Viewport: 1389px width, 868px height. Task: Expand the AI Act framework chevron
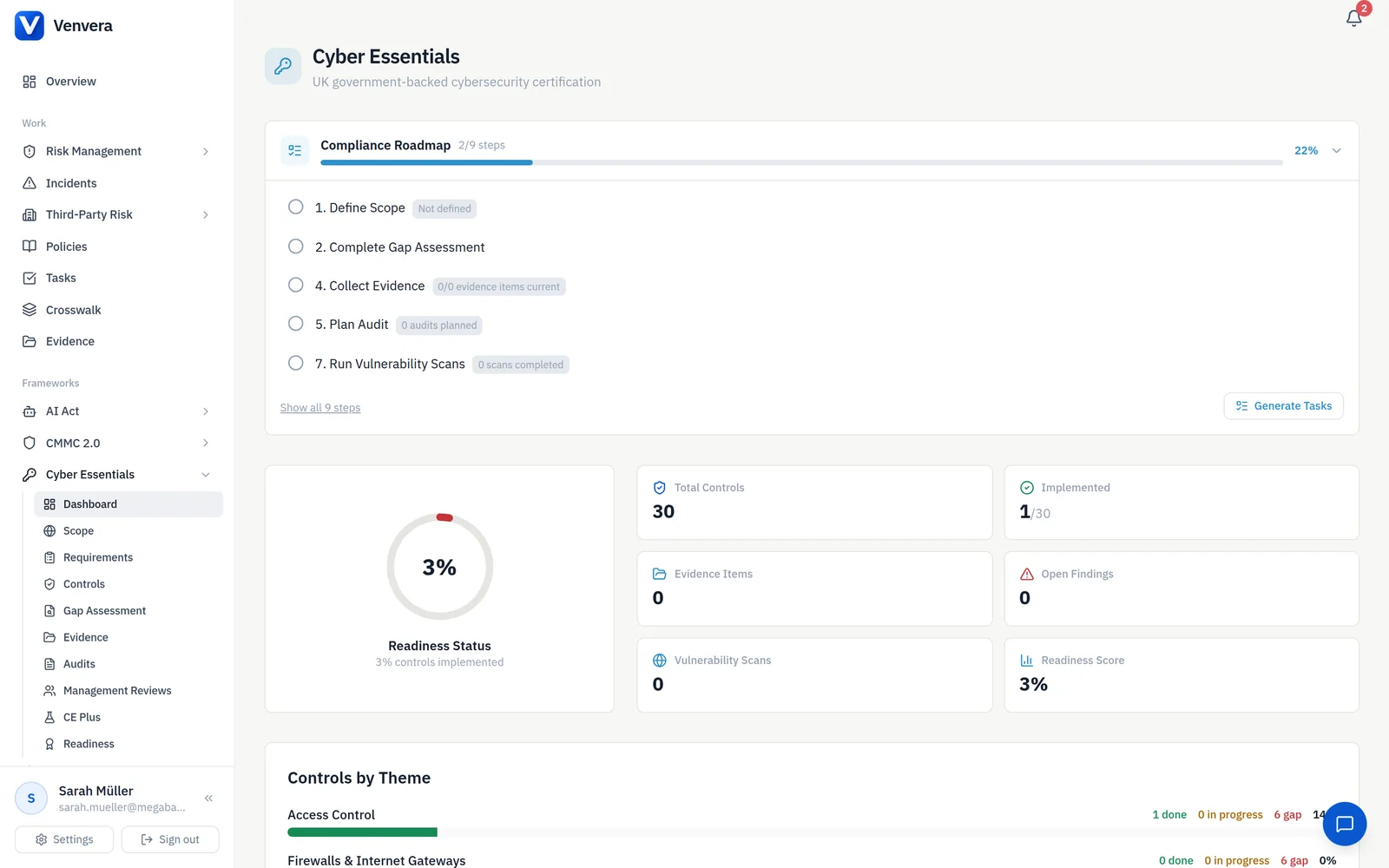(206, 411)
